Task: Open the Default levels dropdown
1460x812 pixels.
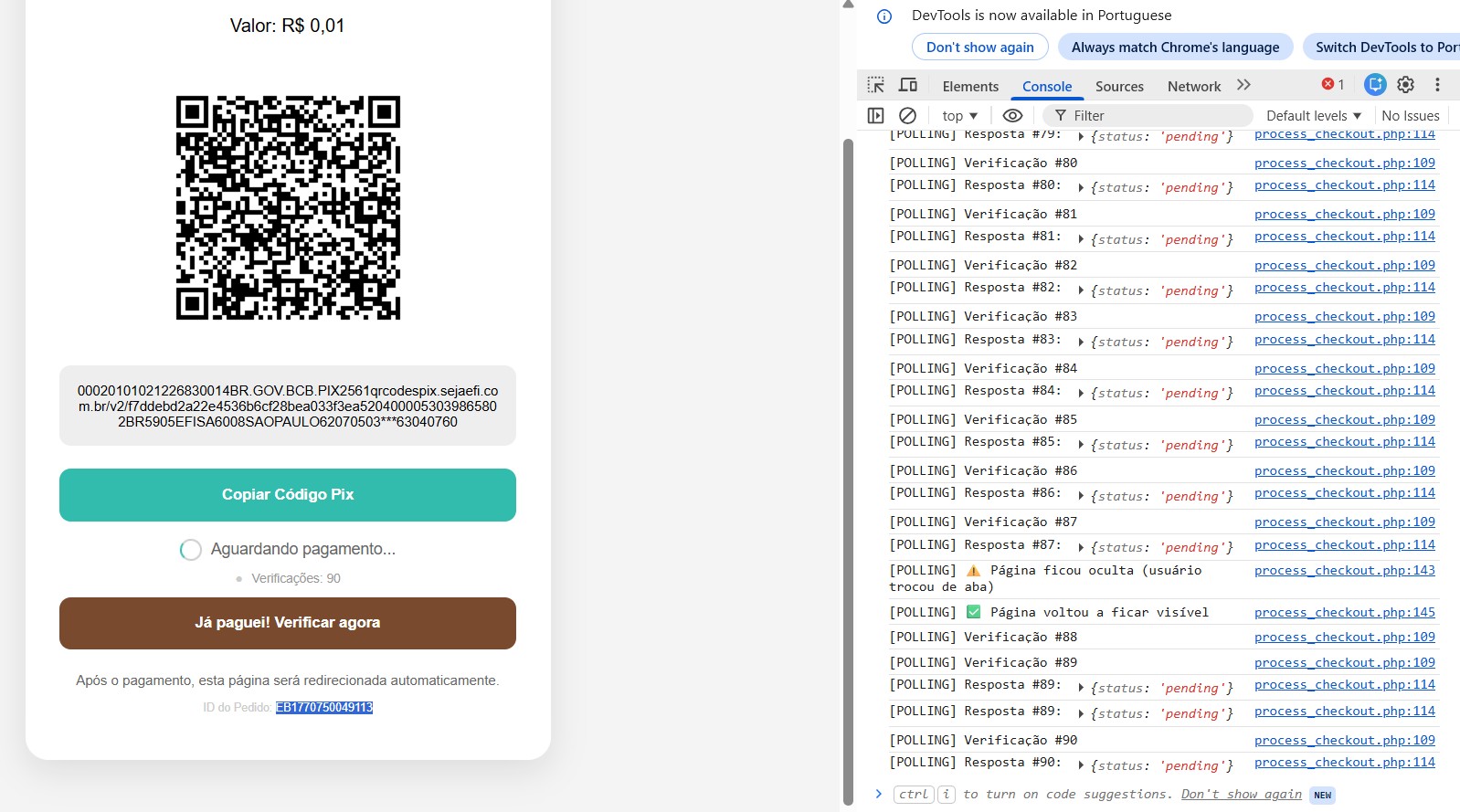Action: [x=1313, y=115]
